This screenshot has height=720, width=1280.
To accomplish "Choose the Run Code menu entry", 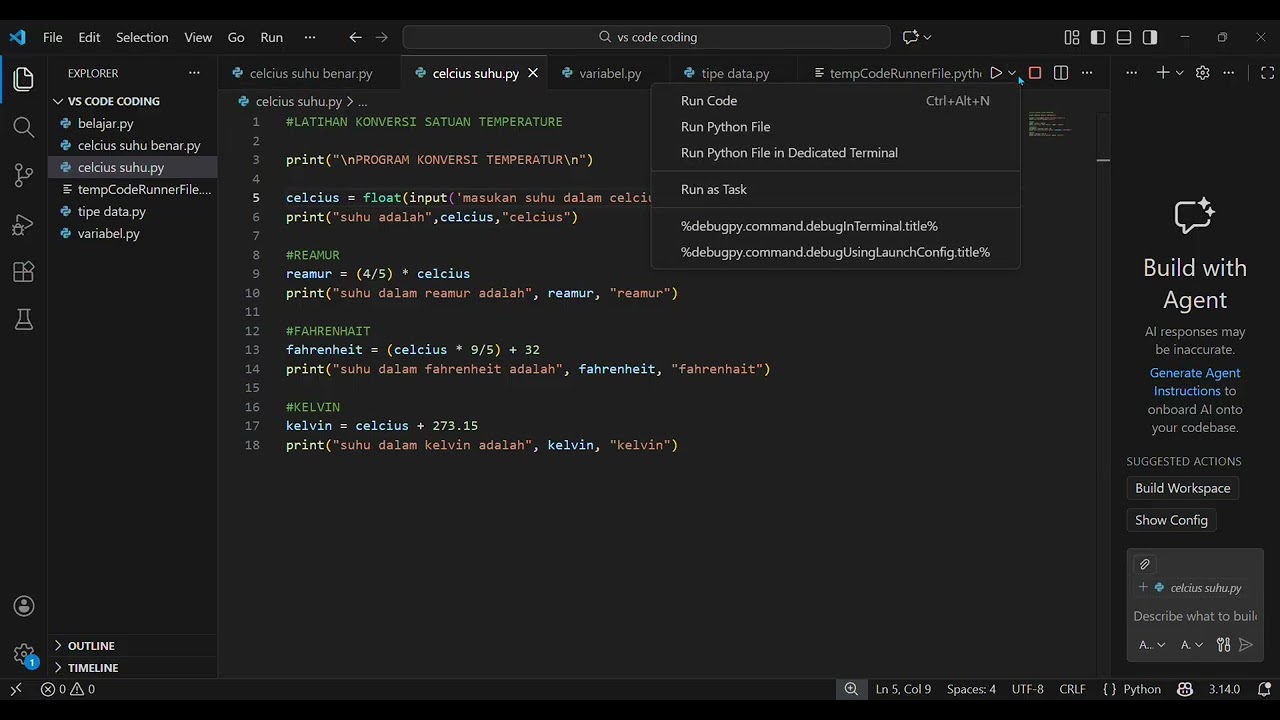I will click(835, 101).
